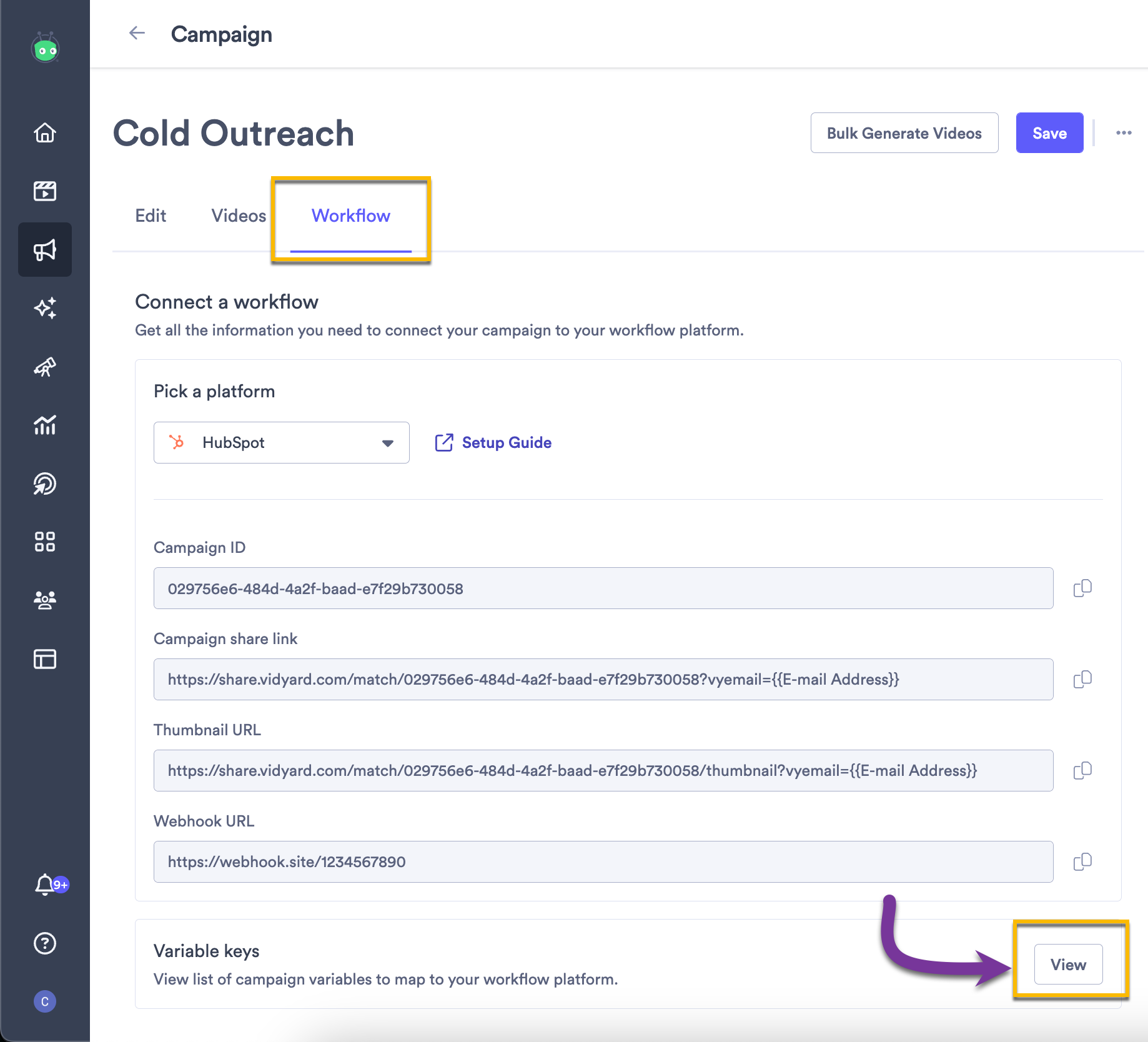Image resolution: width=1148 pixels, height=1042 pixels.
Task: Copy the Campaign ID value
Action: (1082, 588)
